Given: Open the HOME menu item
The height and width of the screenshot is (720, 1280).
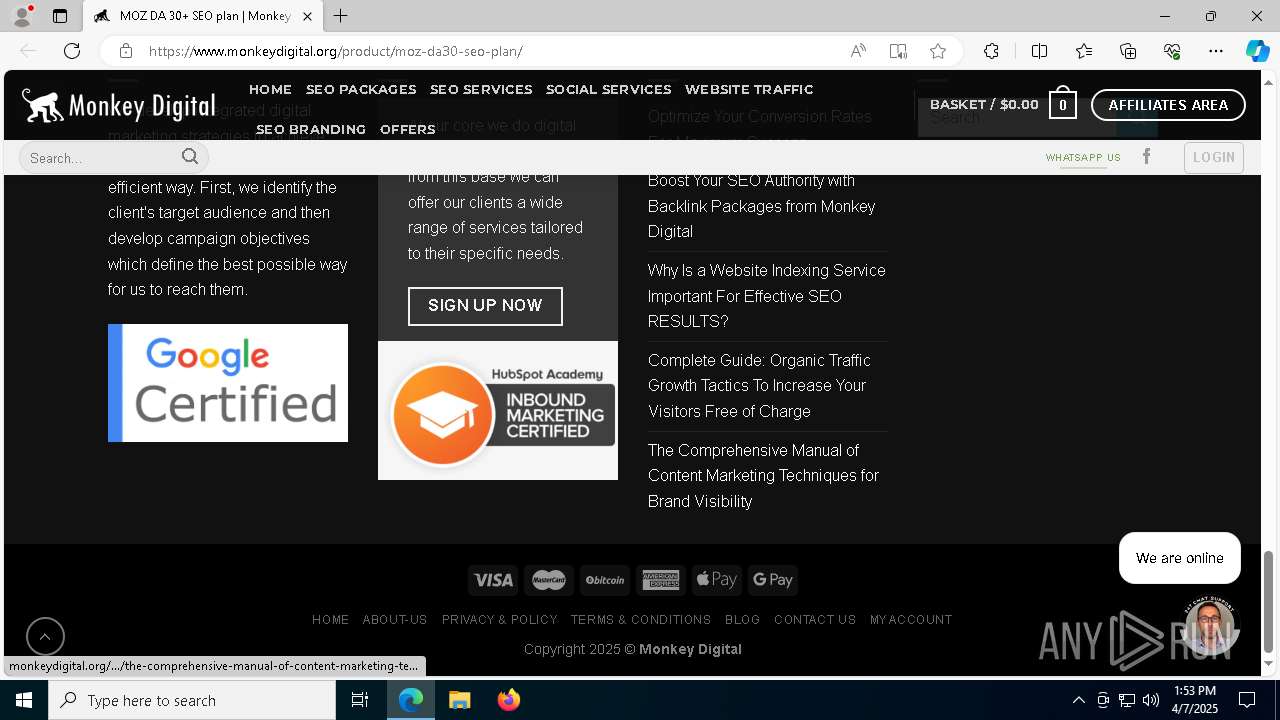Looking at the screenshot, I should (x=270, y=89).
